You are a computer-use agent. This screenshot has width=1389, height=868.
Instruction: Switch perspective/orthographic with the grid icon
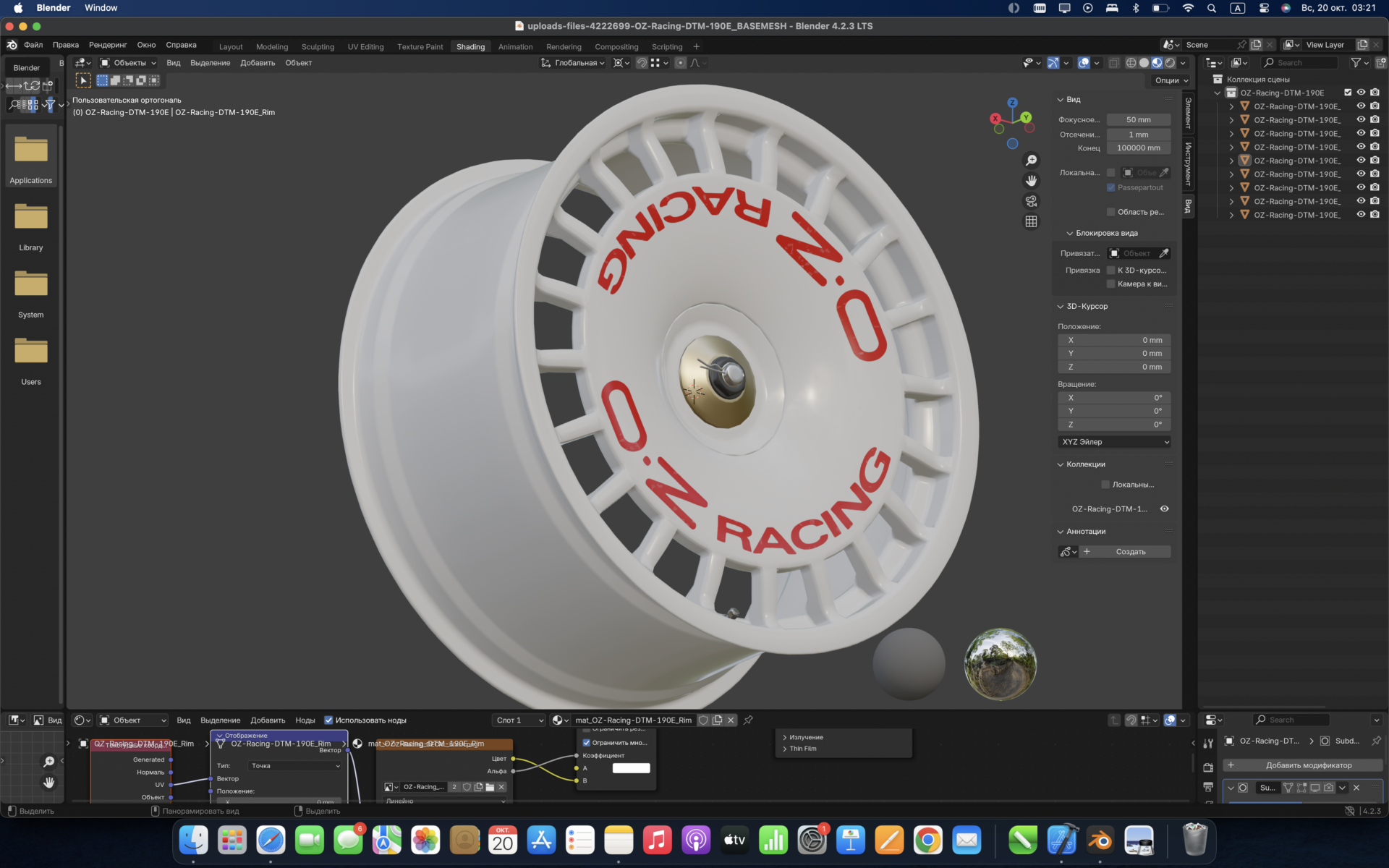pos(1031,221)
